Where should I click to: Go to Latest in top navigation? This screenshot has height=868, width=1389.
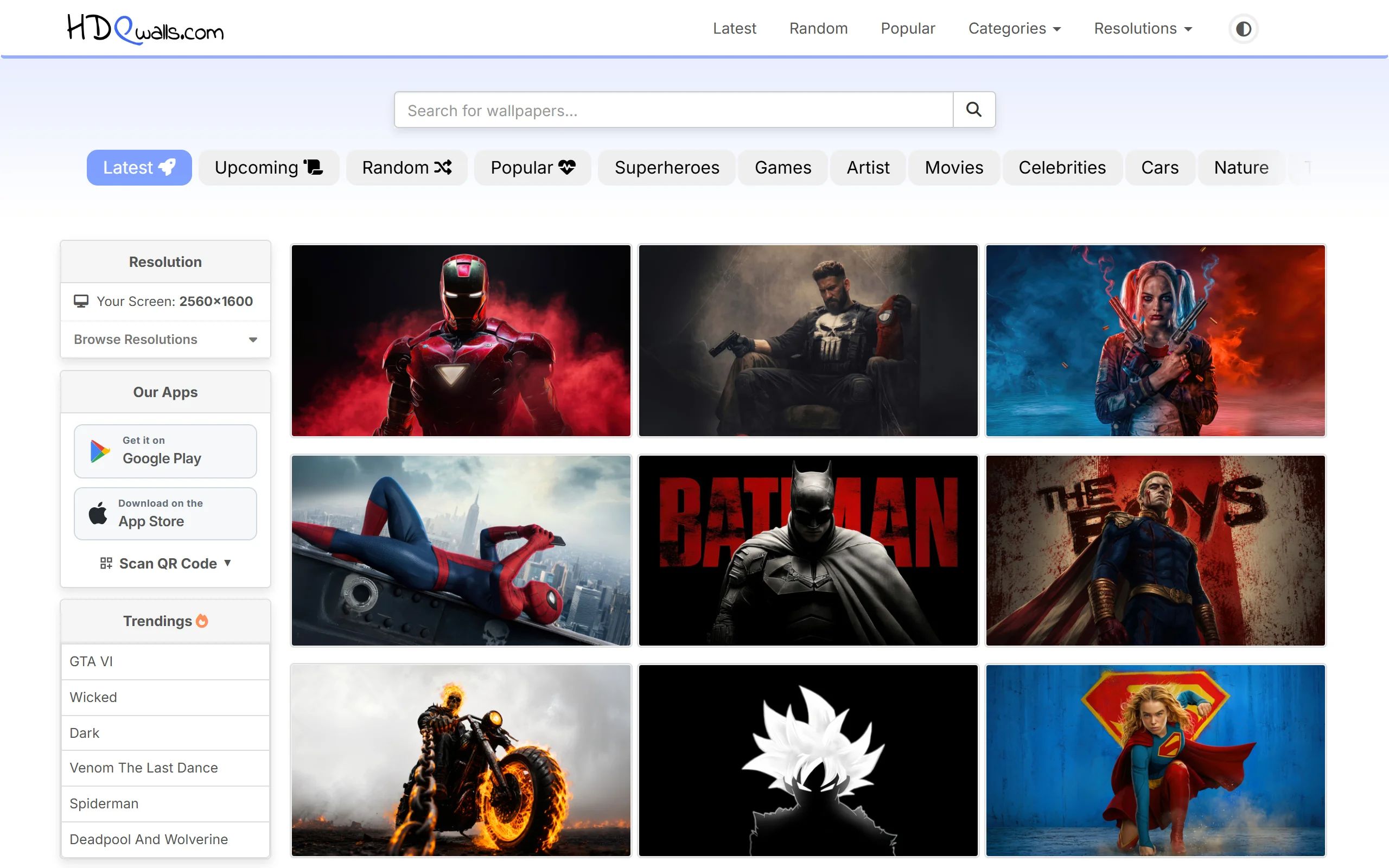pyautogui.click(x=734, y=29)
